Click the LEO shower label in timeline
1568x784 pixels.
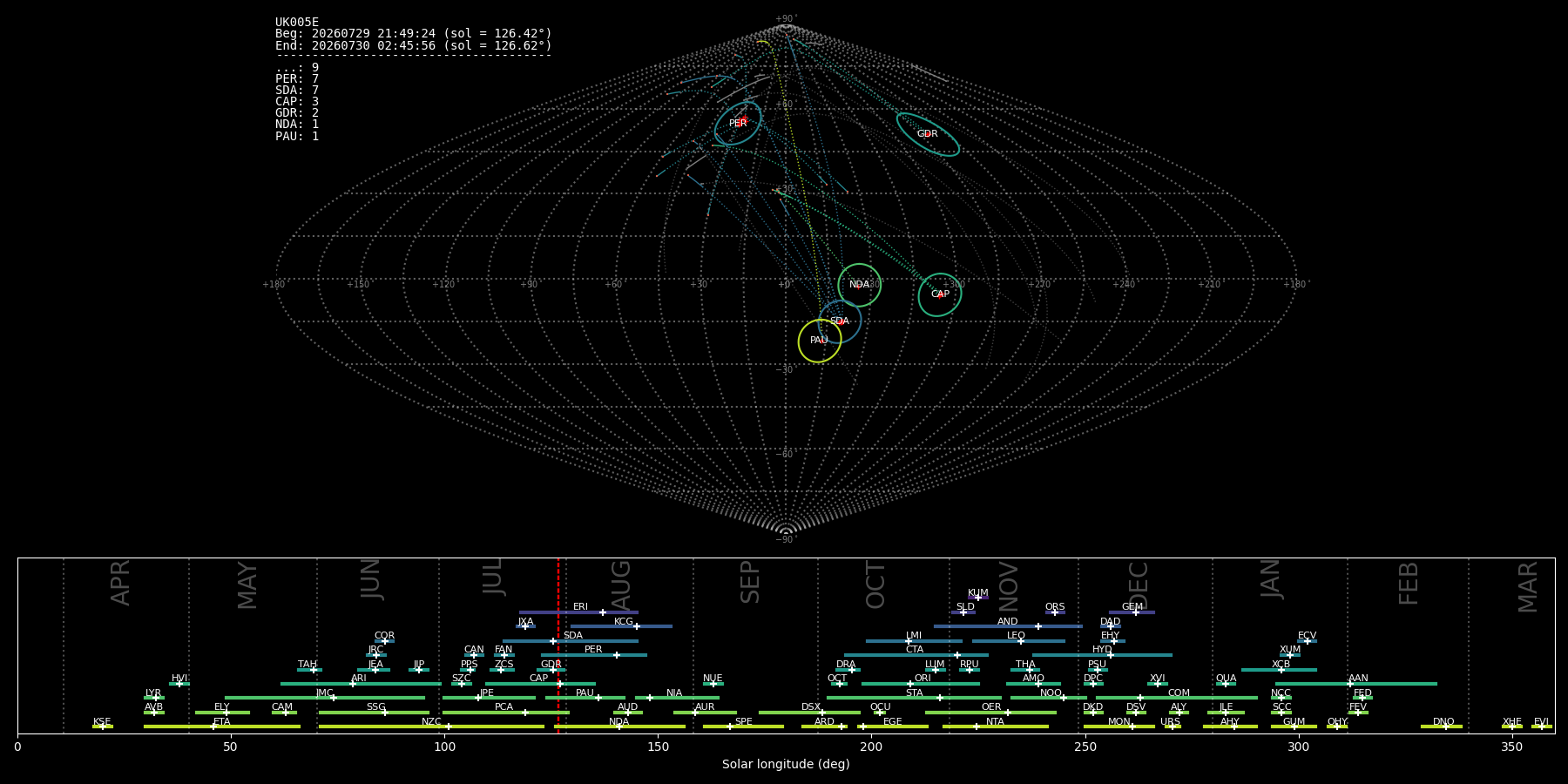(x=1017, y=636)
